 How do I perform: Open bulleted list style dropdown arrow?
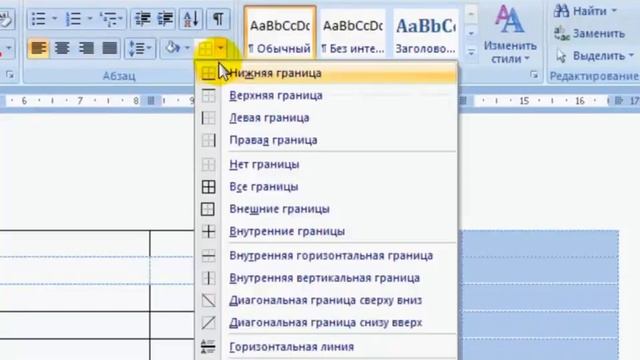tap(54, 19)
